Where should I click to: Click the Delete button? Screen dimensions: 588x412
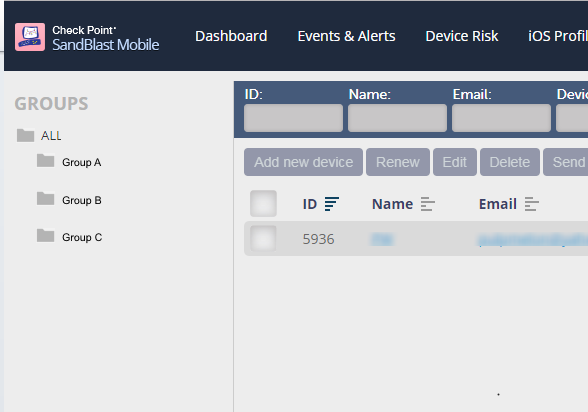click(x=510, y=162)
